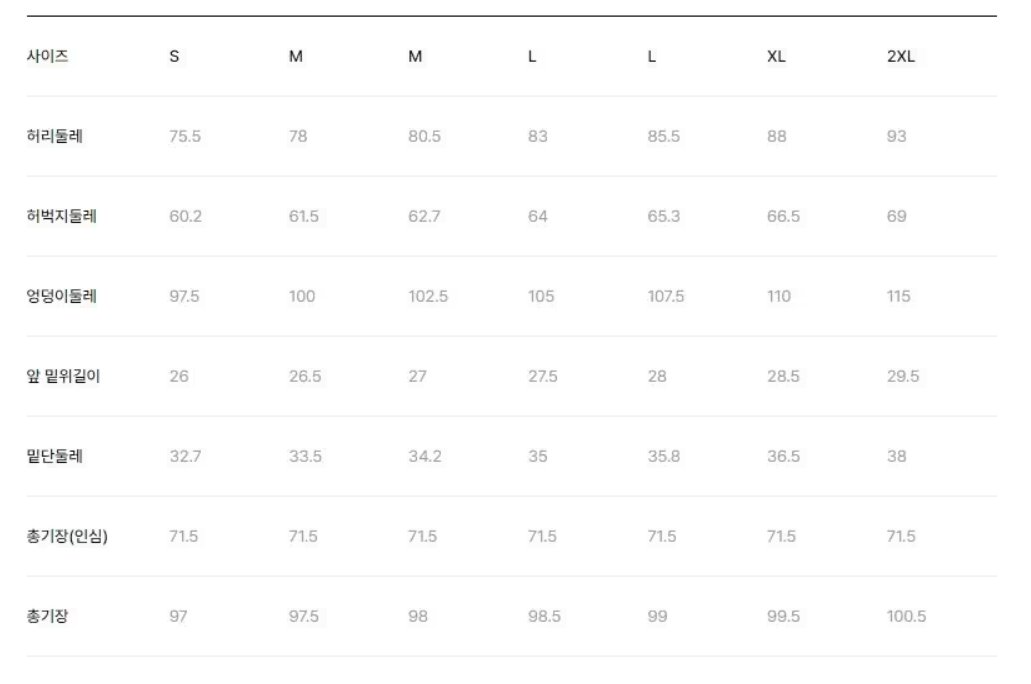Click total length value 100.5
Screen dimensions: 1031x684
tap(906, 616)
